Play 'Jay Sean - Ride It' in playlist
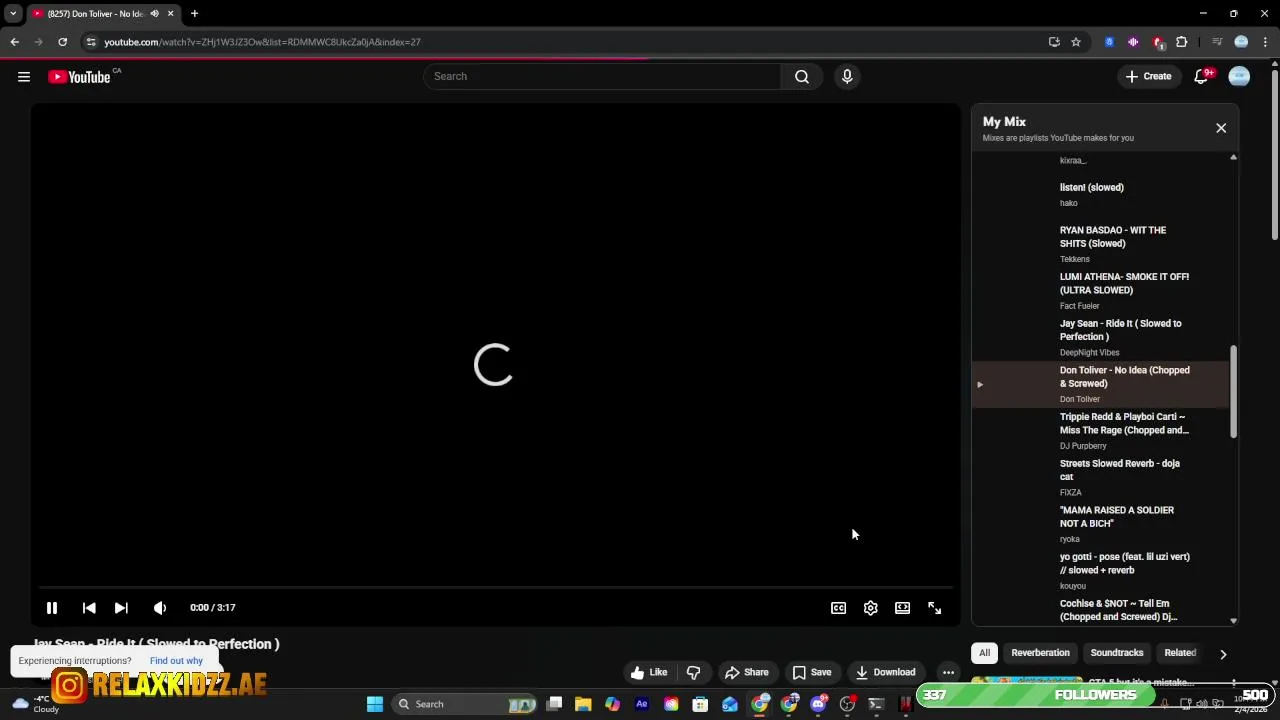The height and width of the screenshot is (720, 1280). point(1100,338)
